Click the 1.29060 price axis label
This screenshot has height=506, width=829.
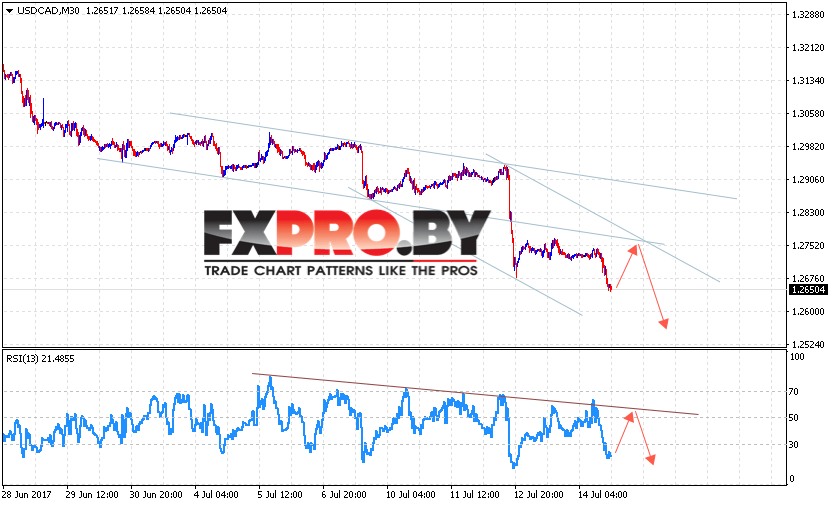[808, 180]
